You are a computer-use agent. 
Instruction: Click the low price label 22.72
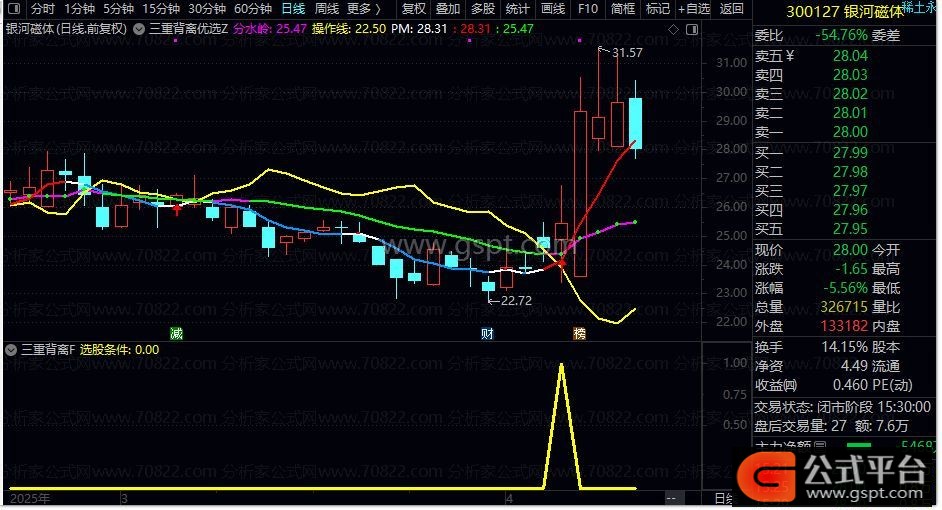click(x=516, y=300)
